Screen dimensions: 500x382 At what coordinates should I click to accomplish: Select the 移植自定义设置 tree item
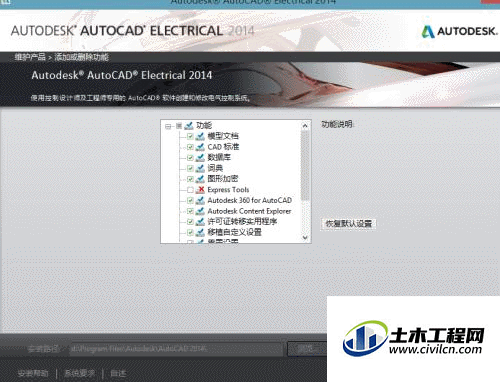[235, 232]
